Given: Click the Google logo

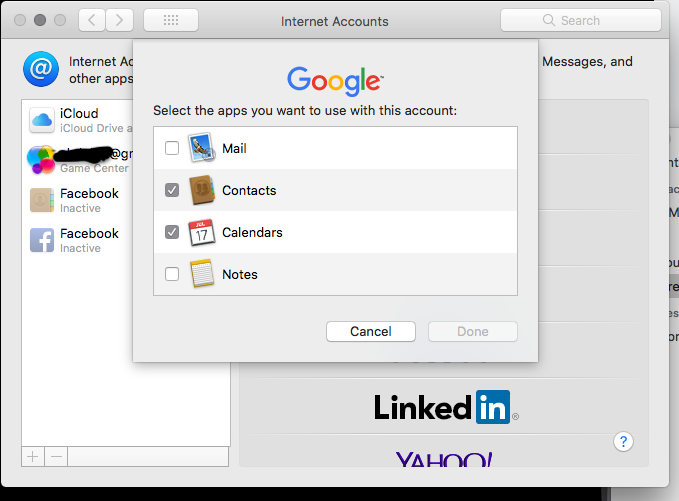Looking at the screenshot, I should [x=335, y=81].
